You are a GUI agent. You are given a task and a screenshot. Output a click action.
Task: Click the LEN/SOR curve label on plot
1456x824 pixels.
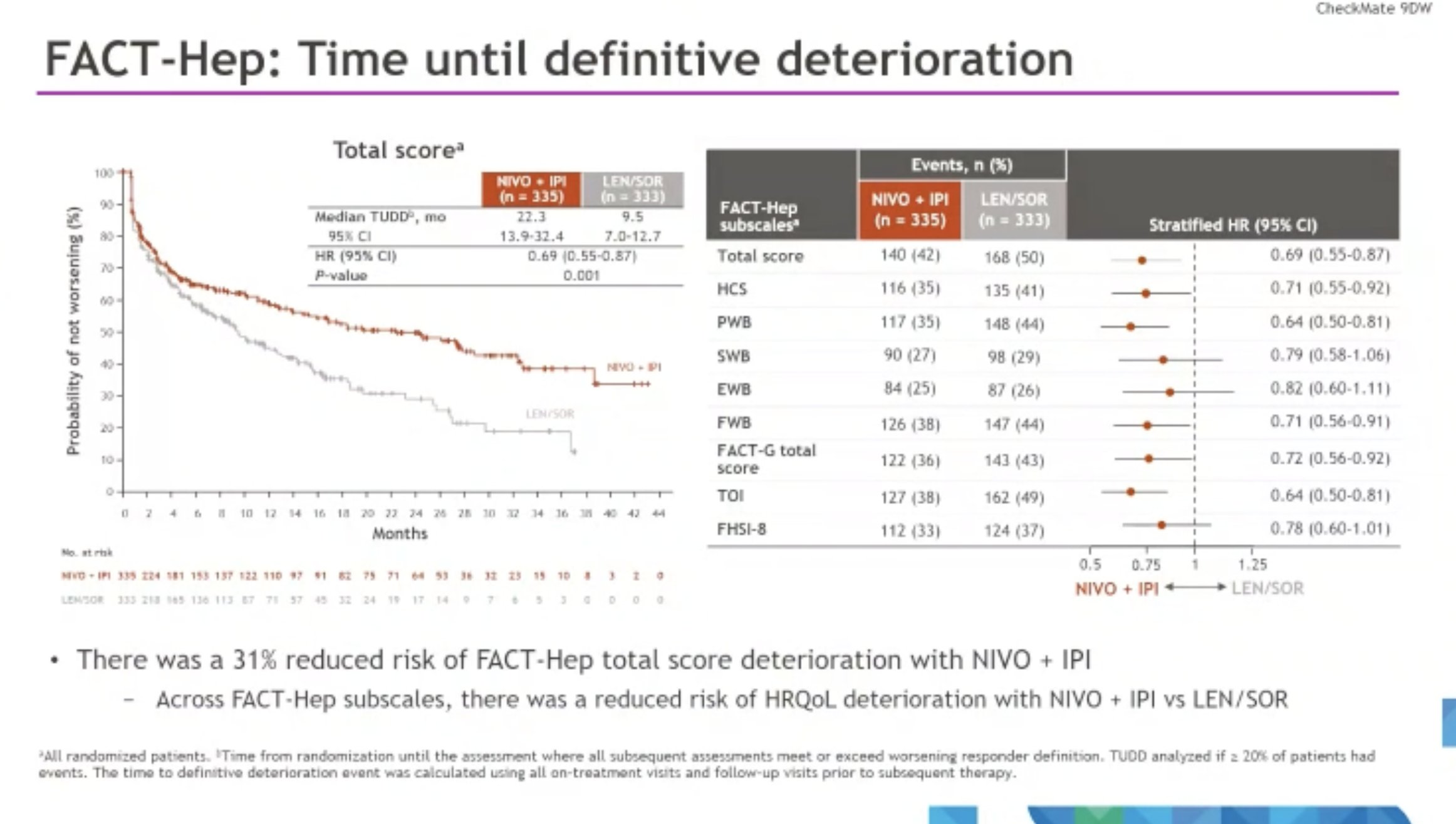coord(549,414)
